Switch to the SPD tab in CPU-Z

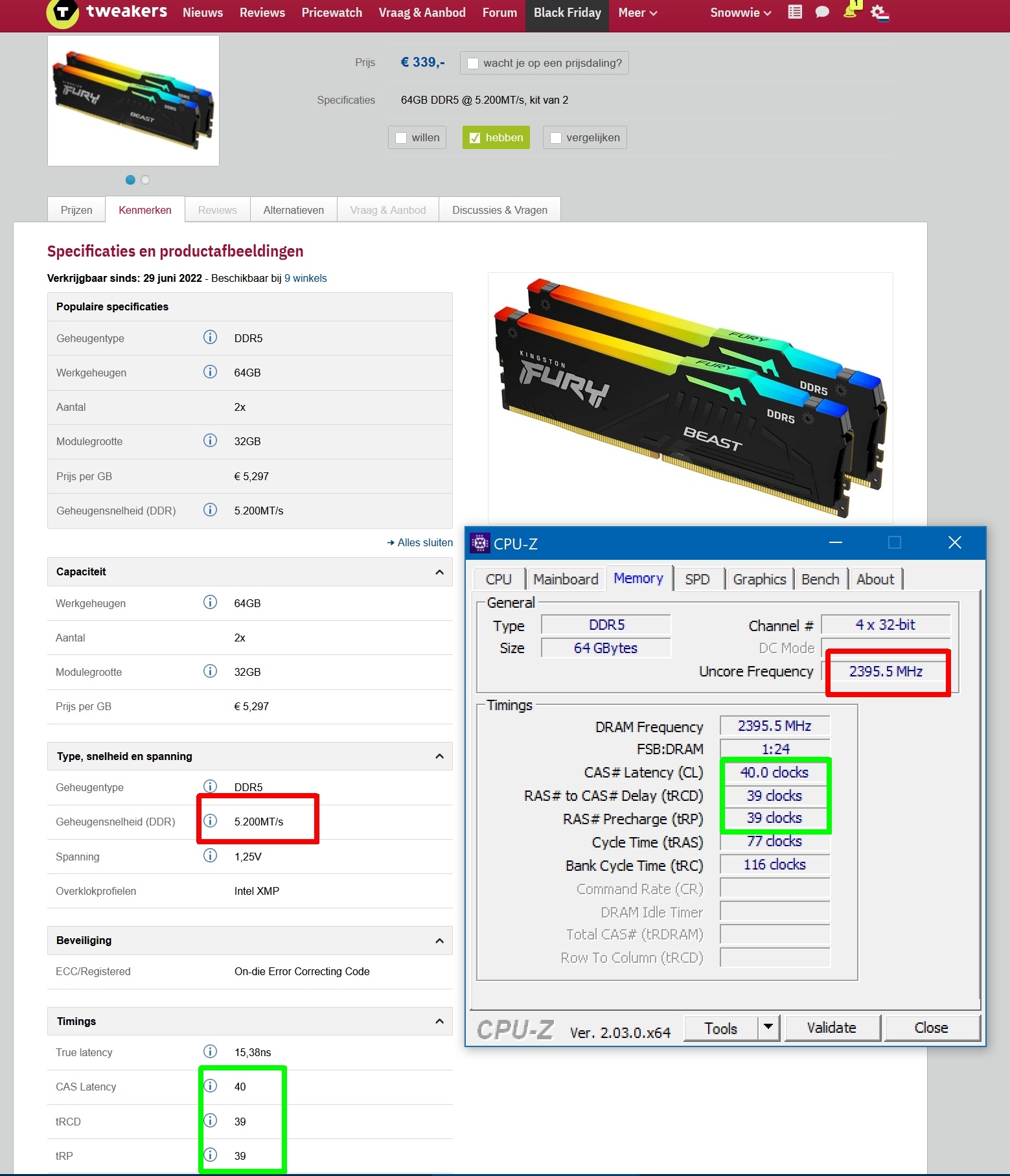tap(697, 579)
